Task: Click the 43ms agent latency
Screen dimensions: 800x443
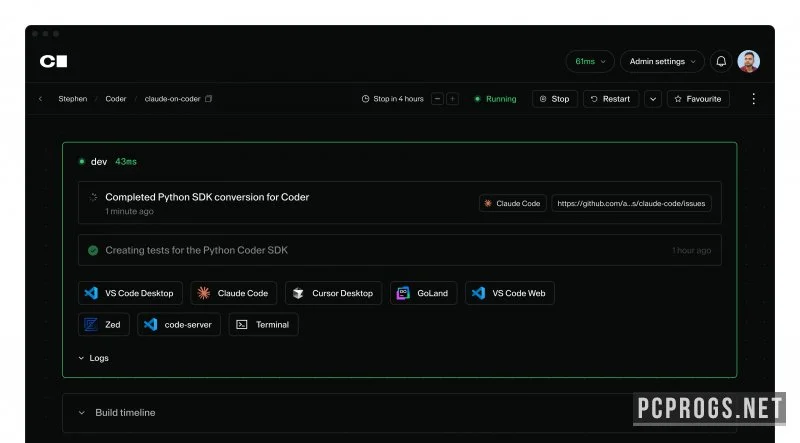Action: click(126, 162)
